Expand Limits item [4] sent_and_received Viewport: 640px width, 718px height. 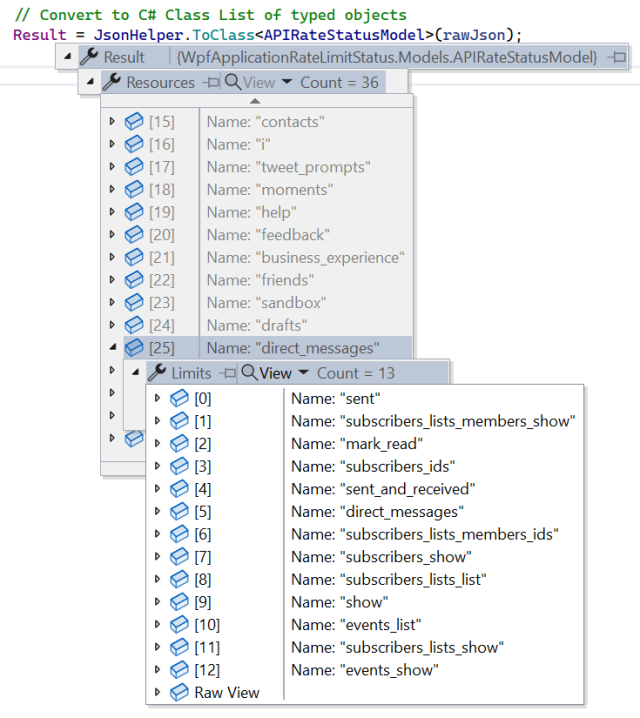point(157,489)
